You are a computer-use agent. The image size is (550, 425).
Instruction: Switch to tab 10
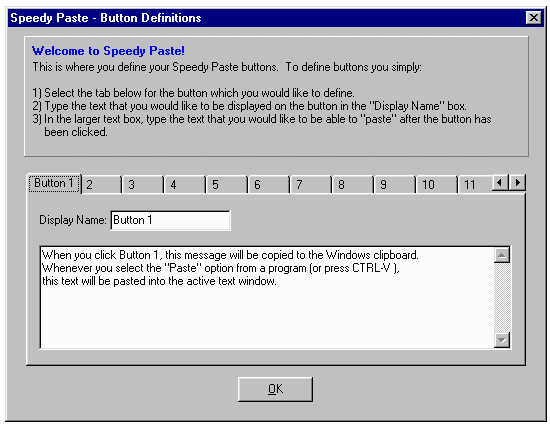438,185
